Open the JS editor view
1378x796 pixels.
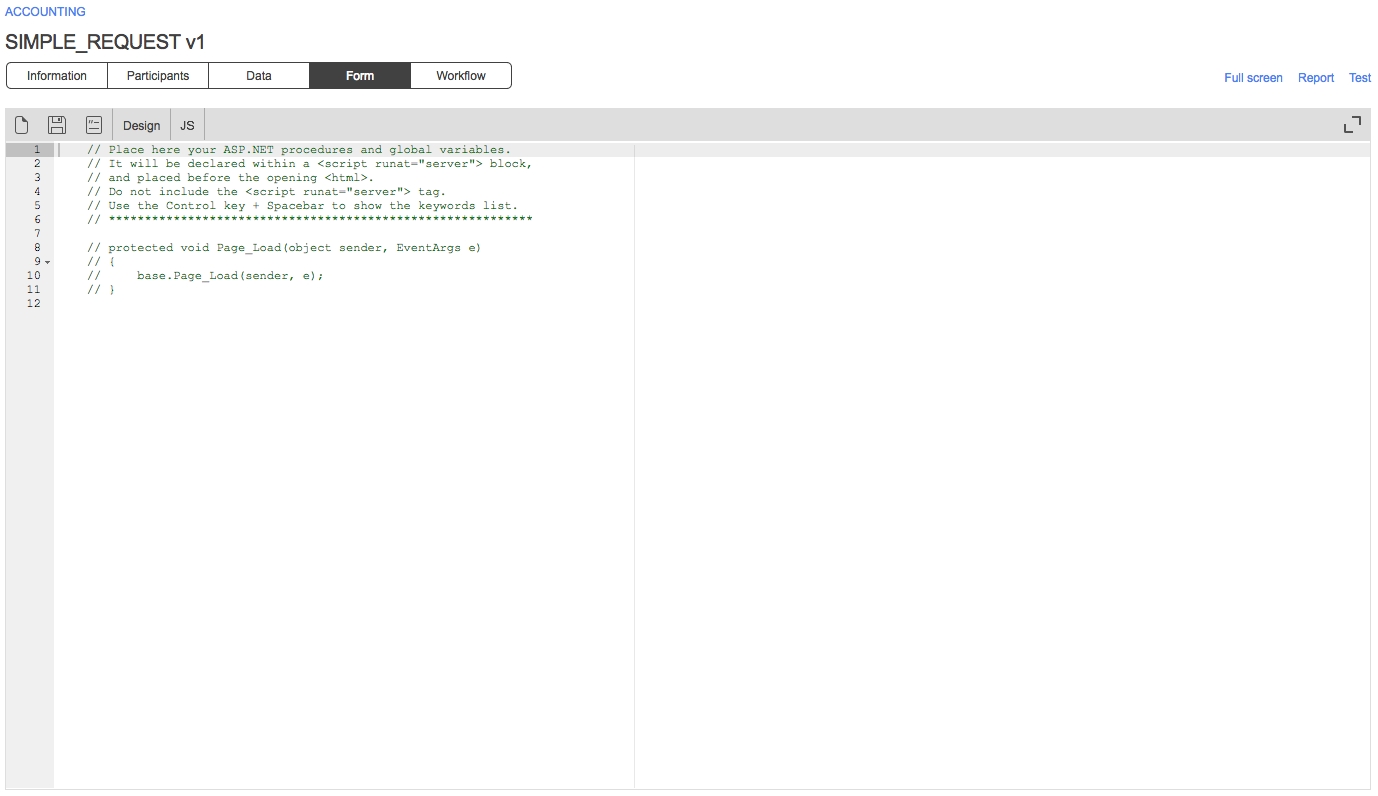pyautogui.click(x=187, y=126)
